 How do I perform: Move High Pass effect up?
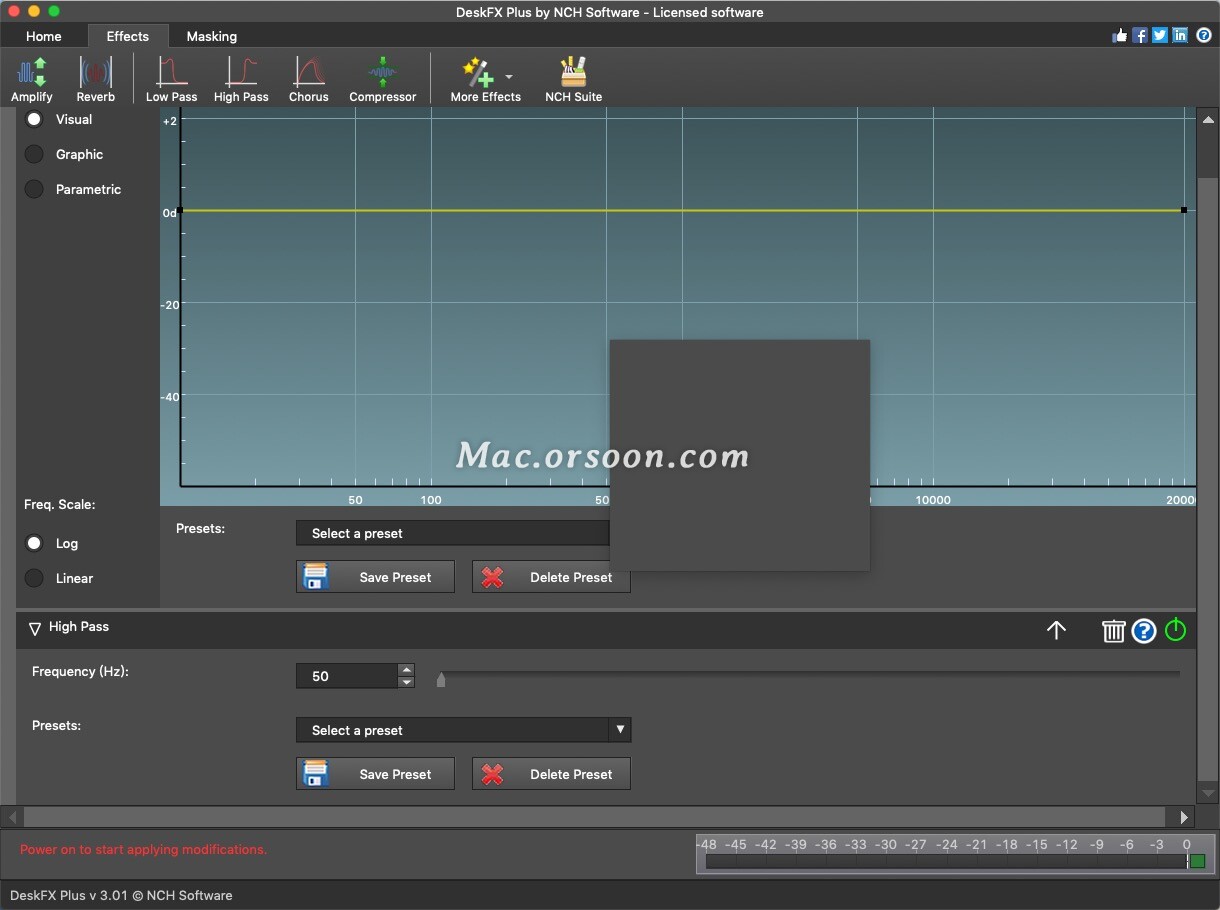click(x=1056, y=630)
